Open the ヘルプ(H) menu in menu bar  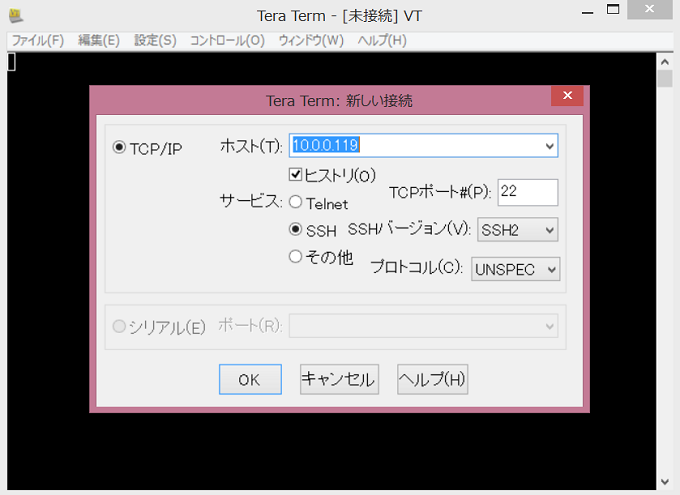(x=382, y=41)
